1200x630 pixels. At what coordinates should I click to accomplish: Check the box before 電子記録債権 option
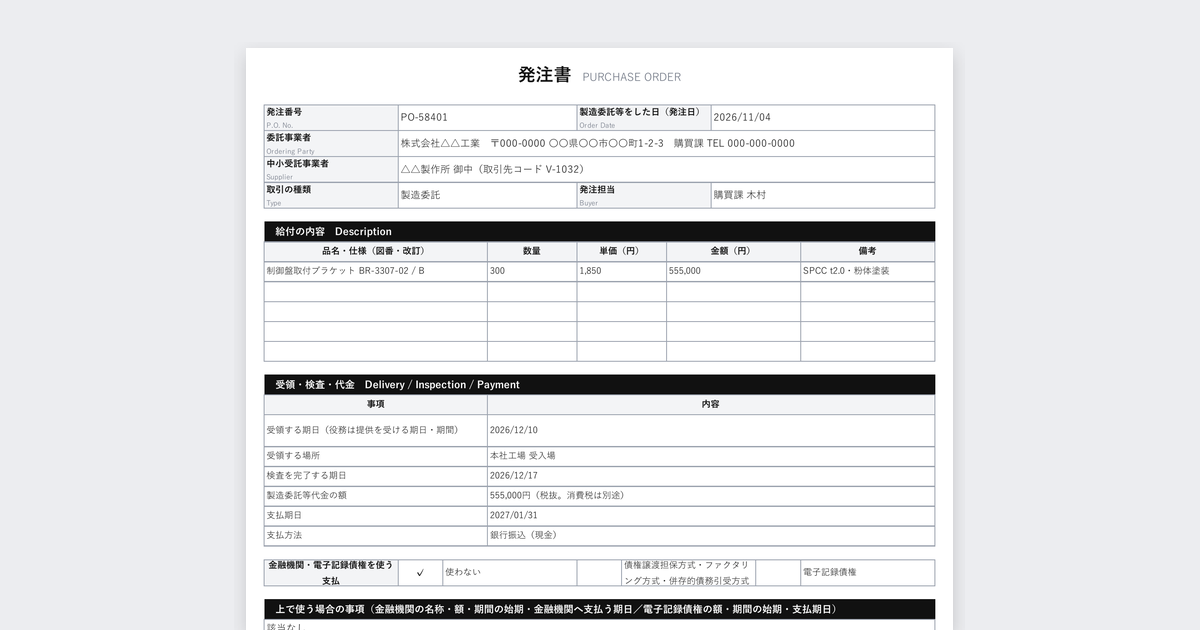(778, 573)
